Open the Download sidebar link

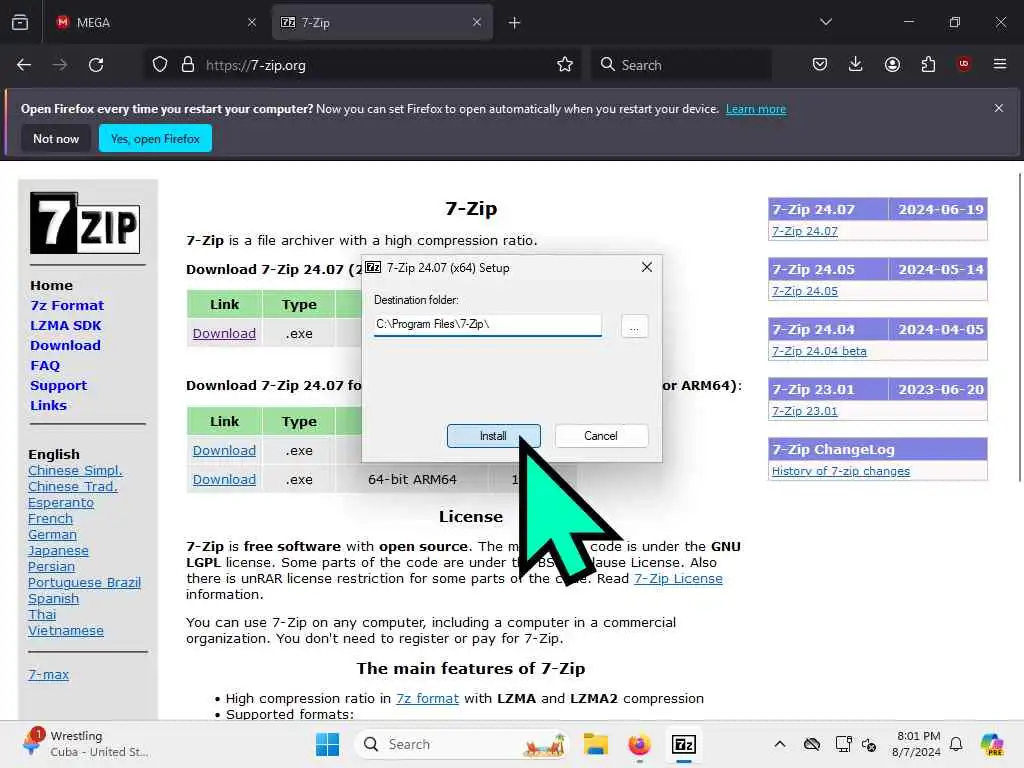pyautogui.click(x=65, y=345)
